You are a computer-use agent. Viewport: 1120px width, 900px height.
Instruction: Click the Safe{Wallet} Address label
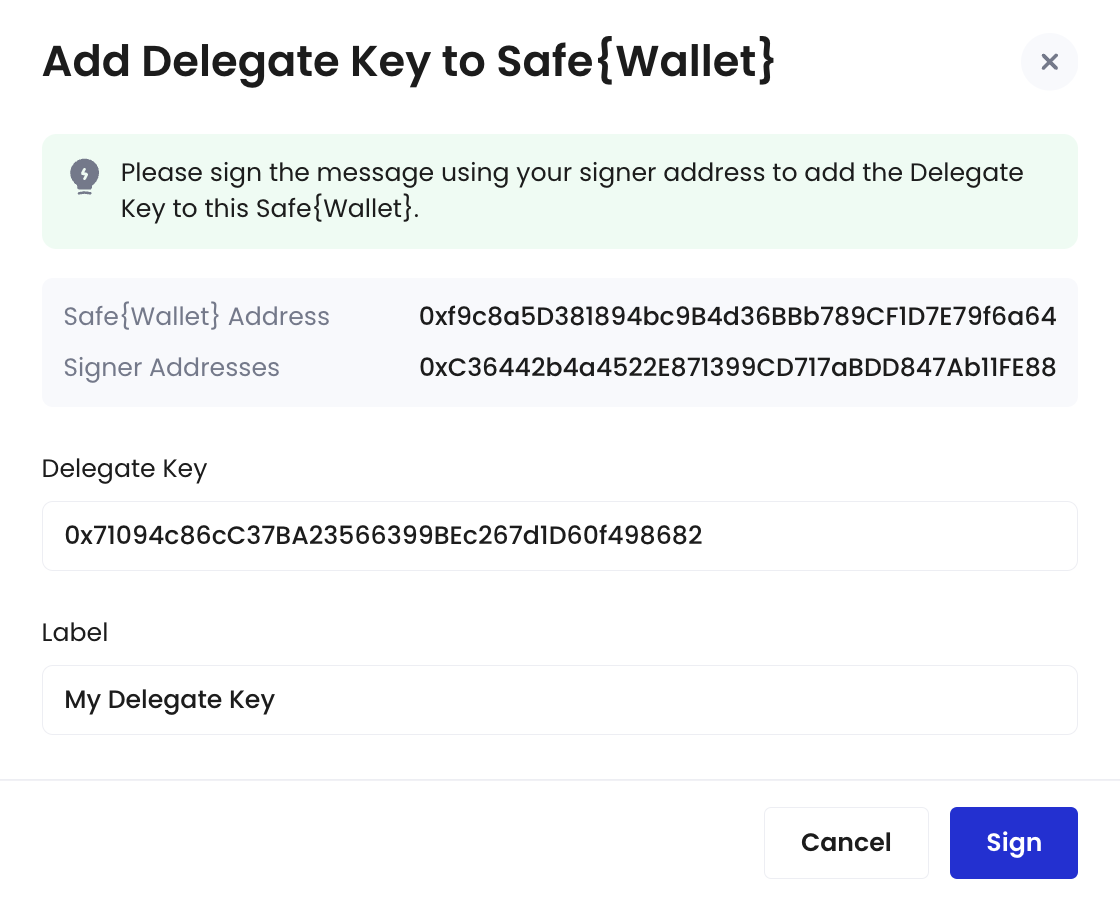click(x=196, y=316)
